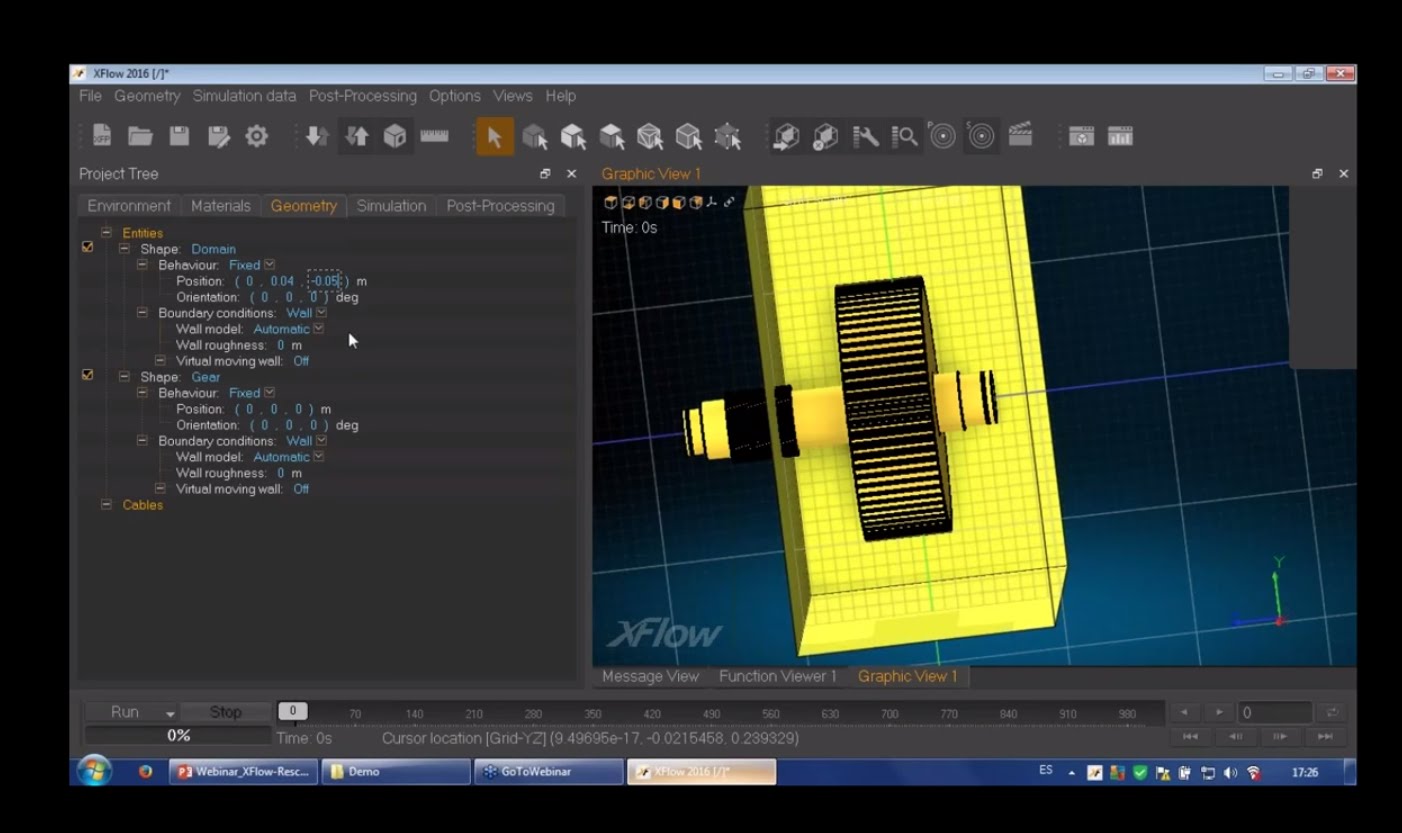Switch to the Simulation tab
The width and height of the screenshot is (1402, 833).
click(391, 206)
